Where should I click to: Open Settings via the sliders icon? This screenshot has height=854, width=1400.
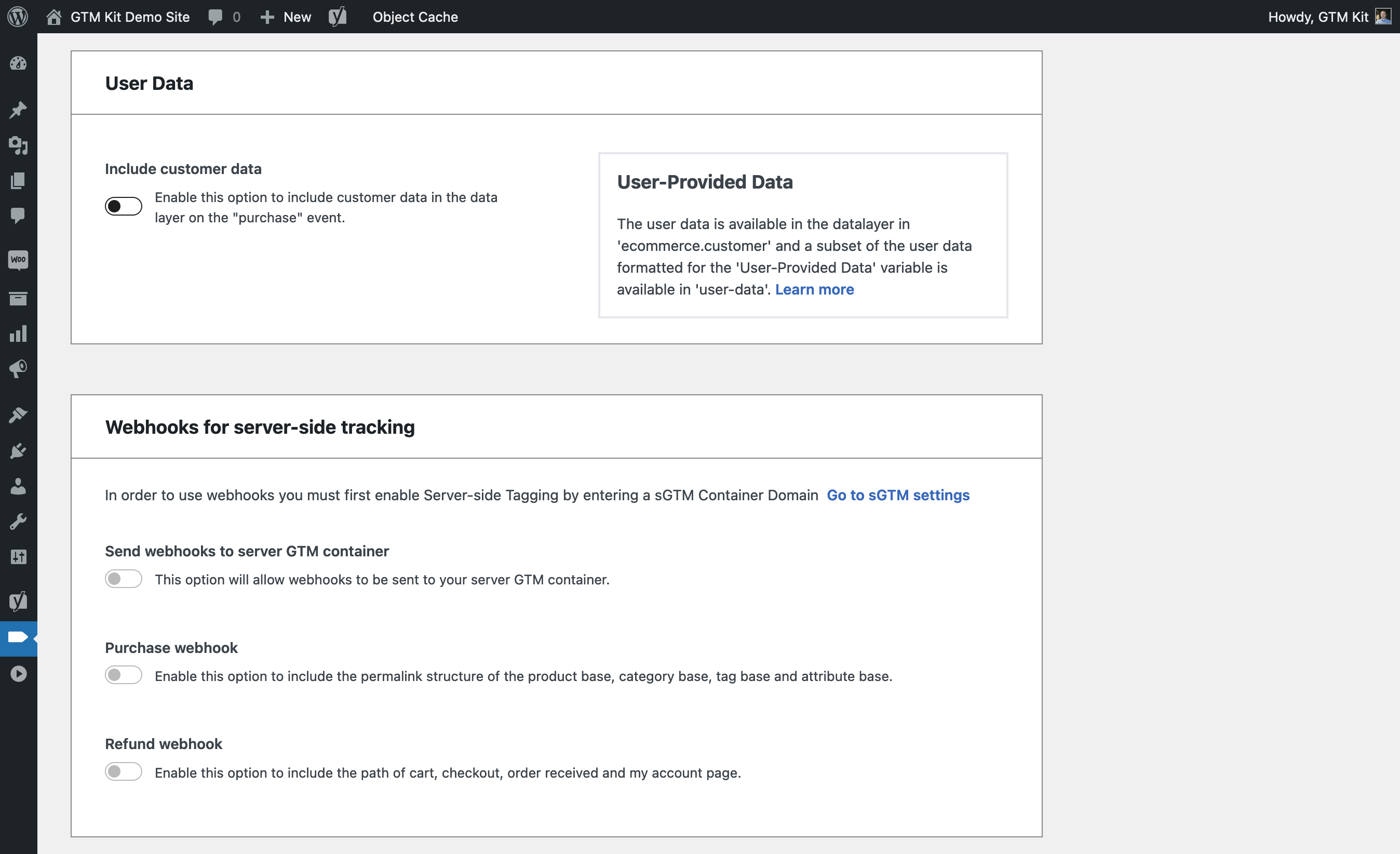[19, 557]
